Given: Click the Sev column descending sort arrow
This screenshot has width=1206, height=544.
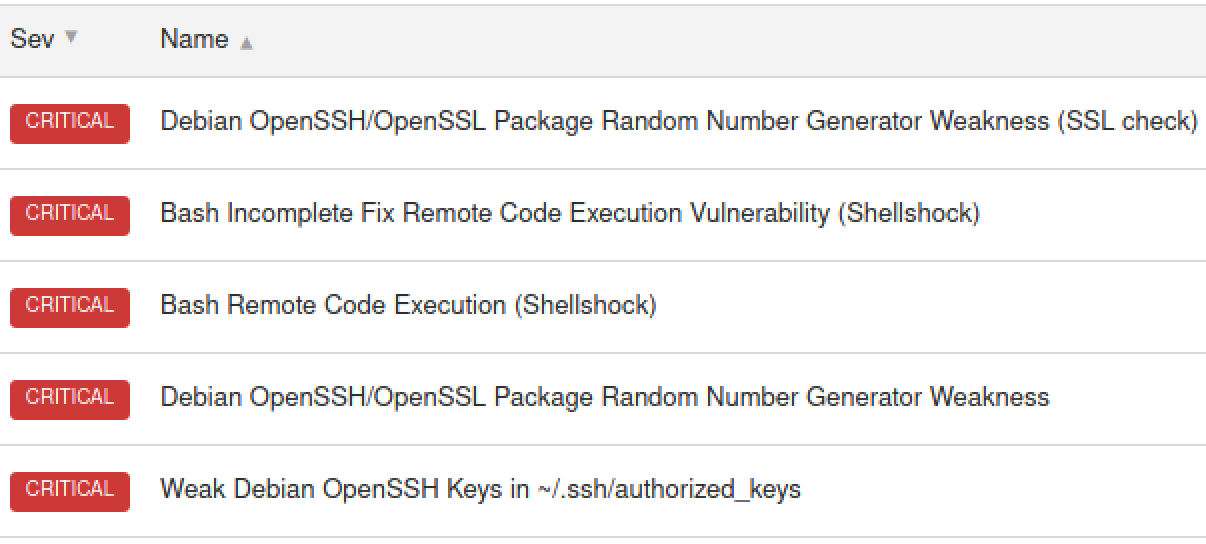Looking at the screenshot, I should click(70, 38).
